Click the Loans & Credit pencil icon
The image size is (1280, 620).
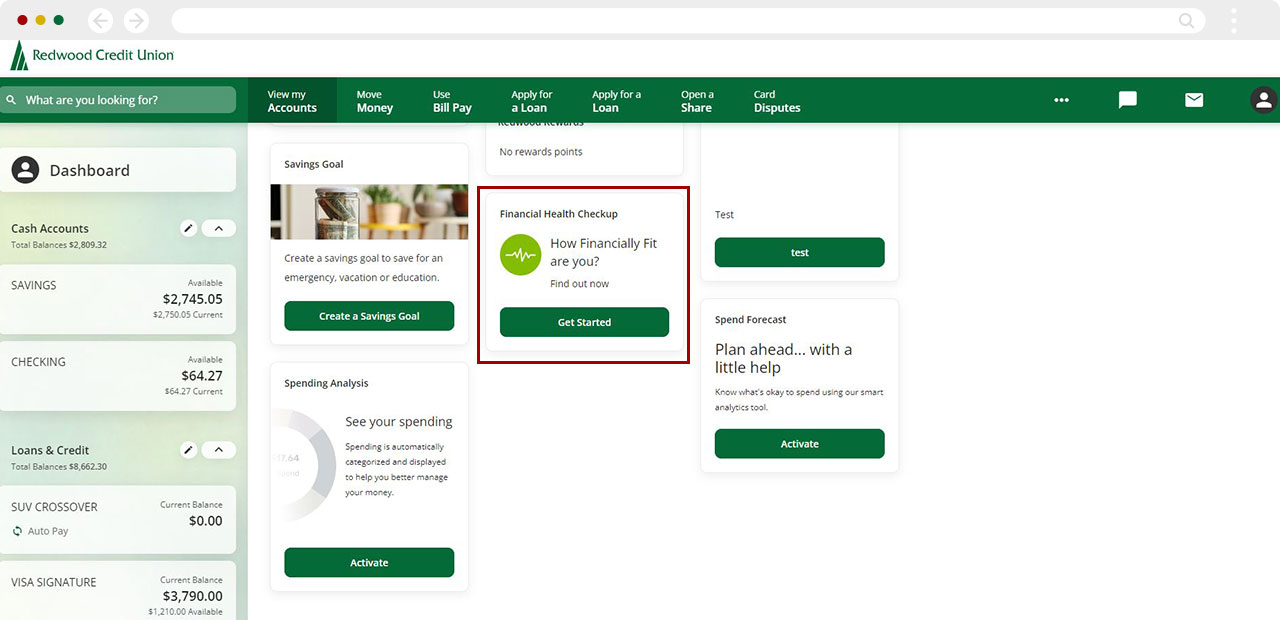188,450
